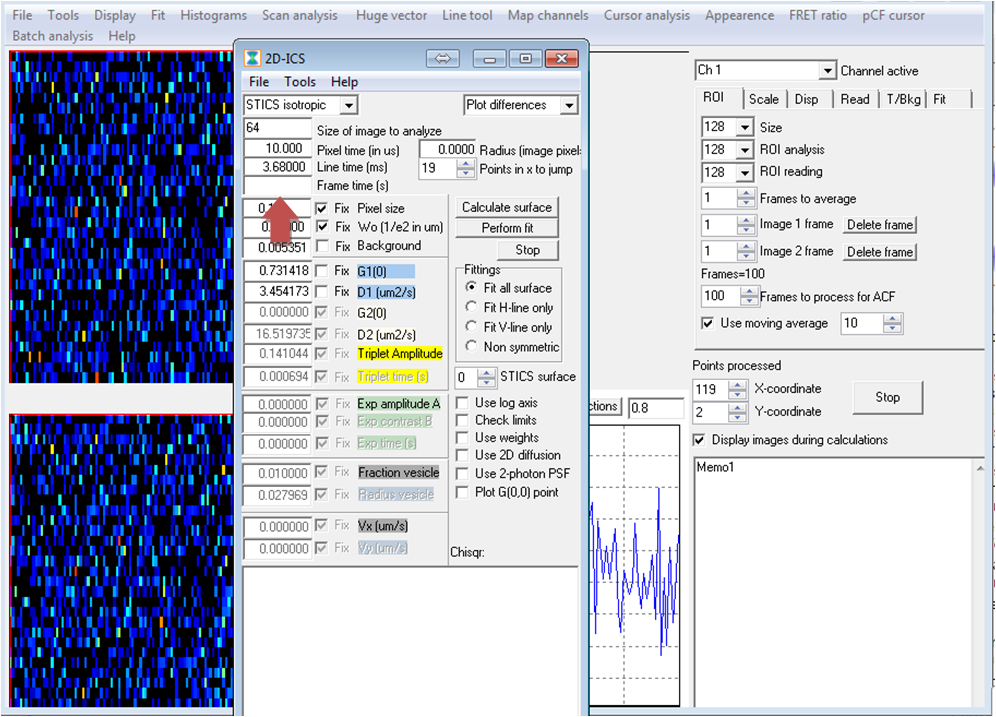This screenshot has width=996, height=717.
Task: Expand the Plot differences dropdown
Action: [569, 105]
